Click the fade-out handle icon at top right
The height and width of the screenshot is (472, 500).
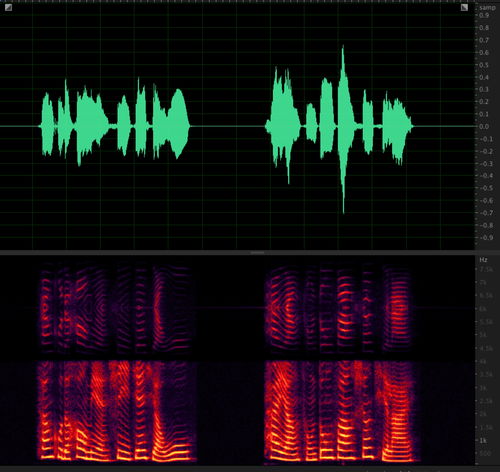[x=464, y=7]
